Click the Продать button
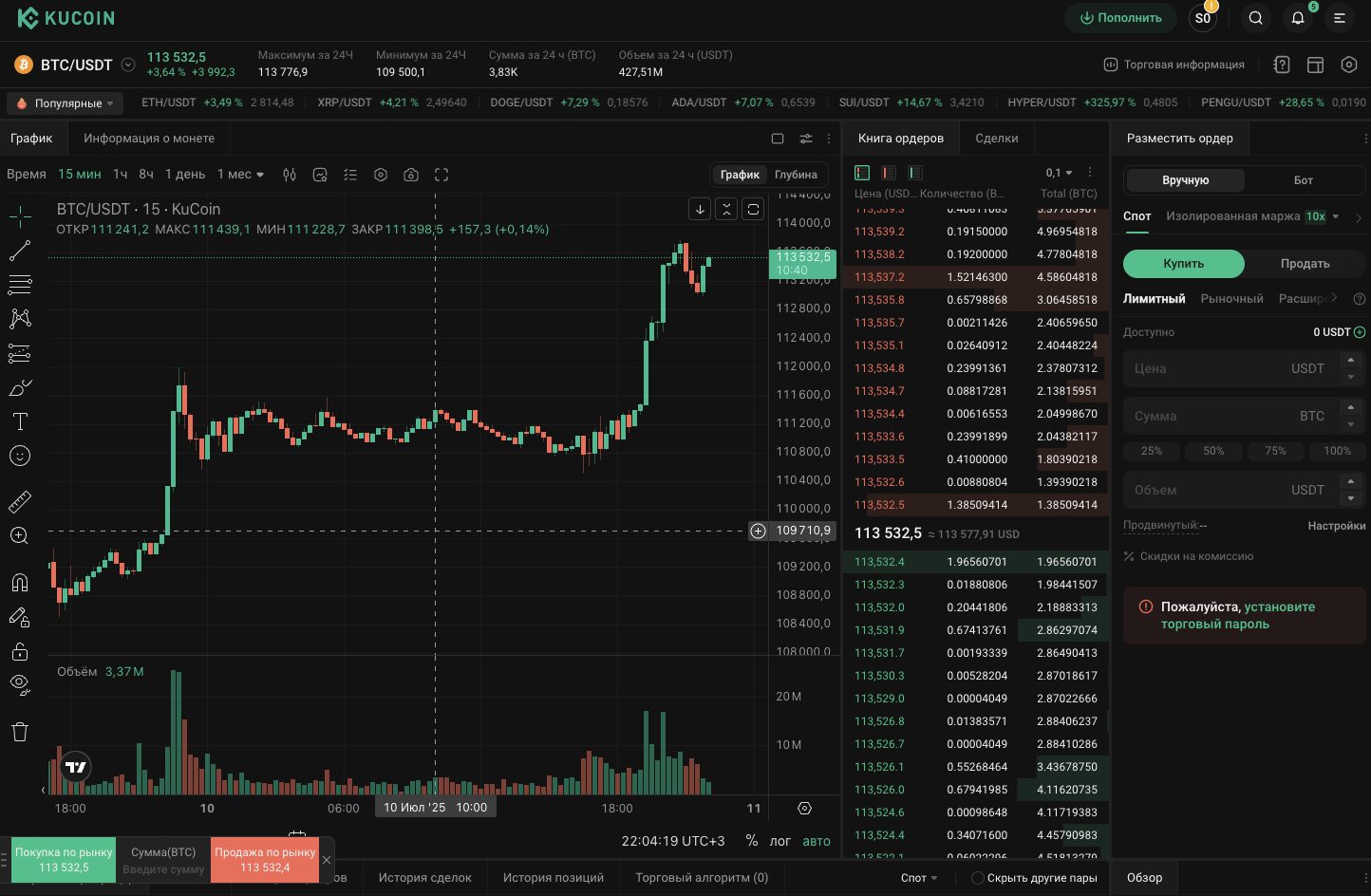This screenshot has width=1371, height=896. pyautogui.click(x=1305, y=264)
